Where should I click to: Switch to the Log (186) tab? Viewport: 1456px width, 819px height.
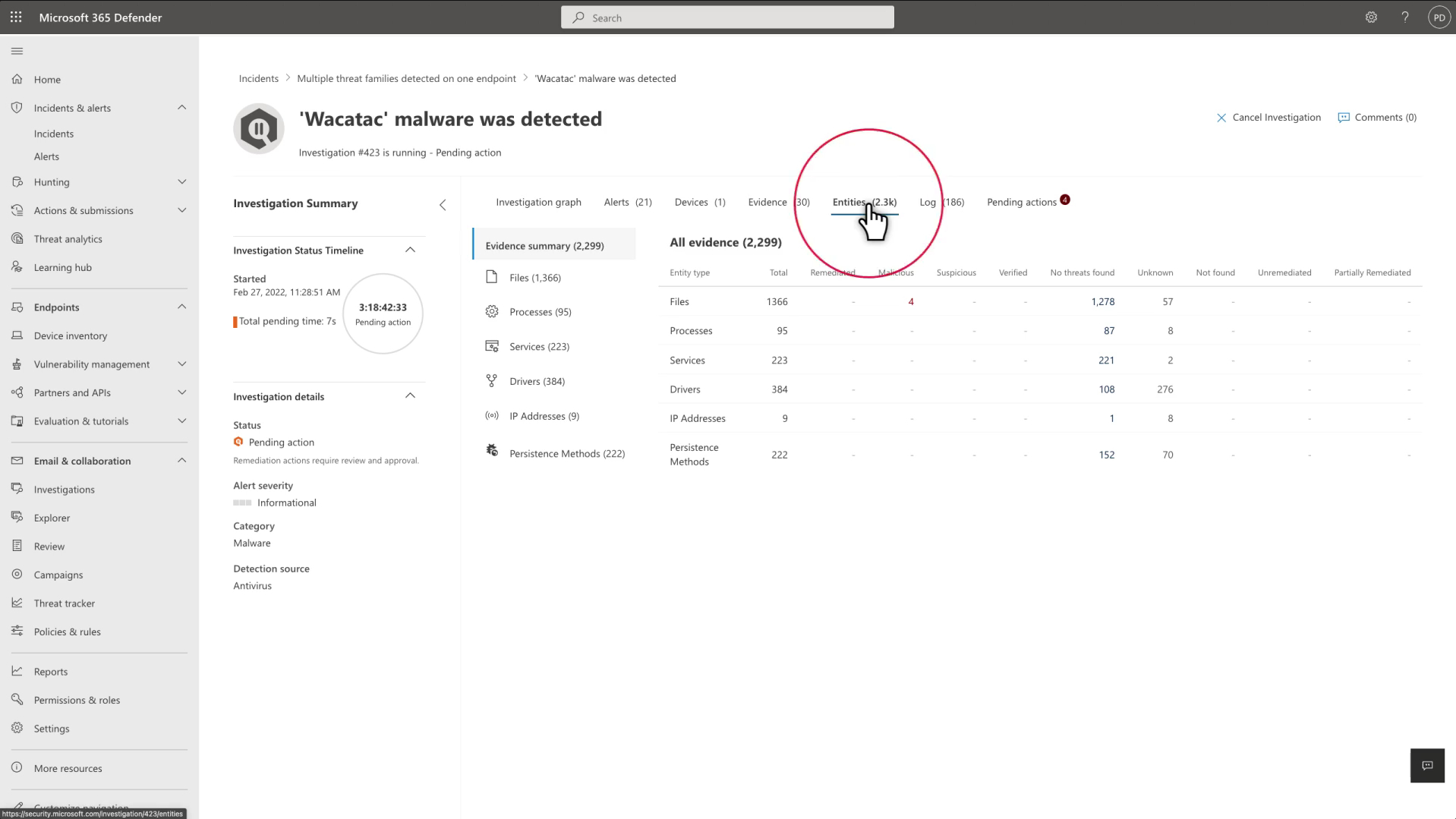pyautogui.click(x=942, y=202)
